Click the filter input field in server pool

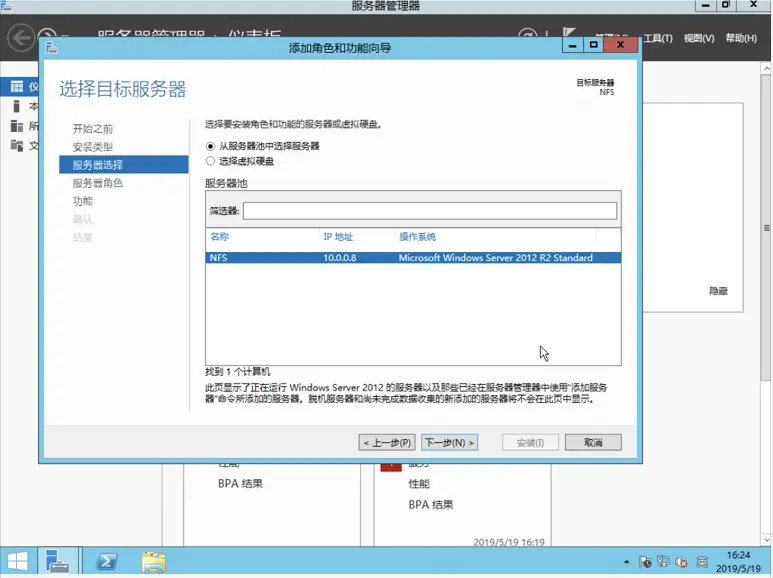429,211
